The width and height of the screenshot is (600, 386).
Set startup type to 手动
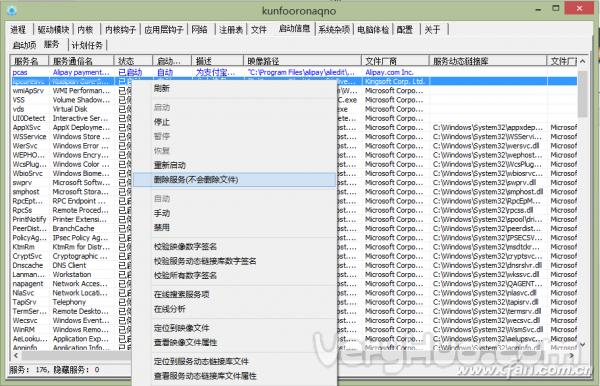(x=234, y=213)
